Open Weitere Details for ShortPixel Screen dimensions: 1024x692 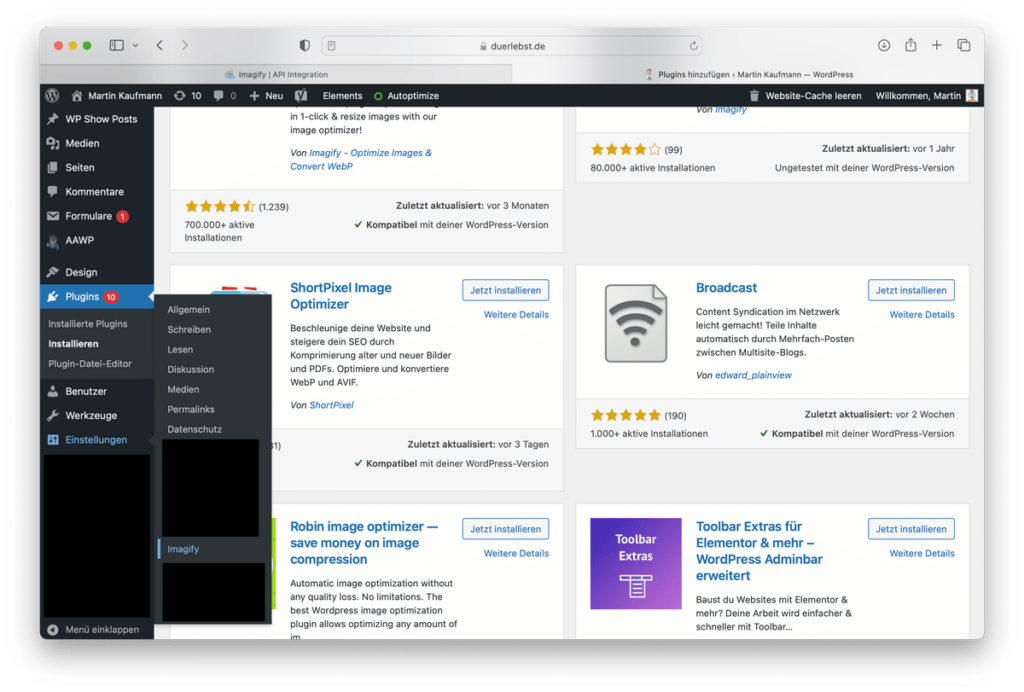(516, 315)
